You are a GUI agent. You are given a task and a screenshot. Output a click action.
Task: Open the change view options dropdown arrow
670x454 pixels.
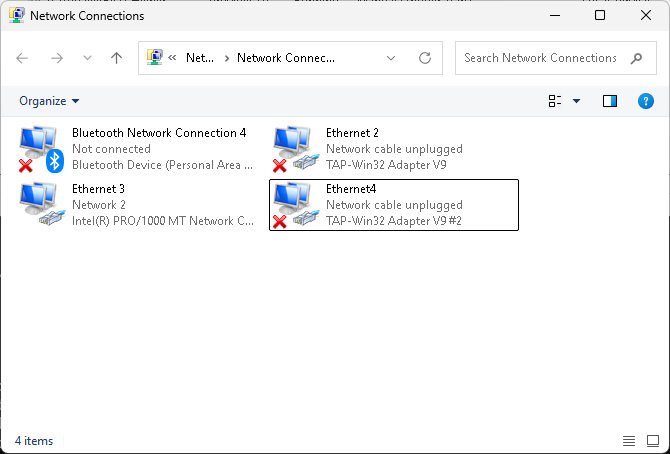click(x=576, y=101)
